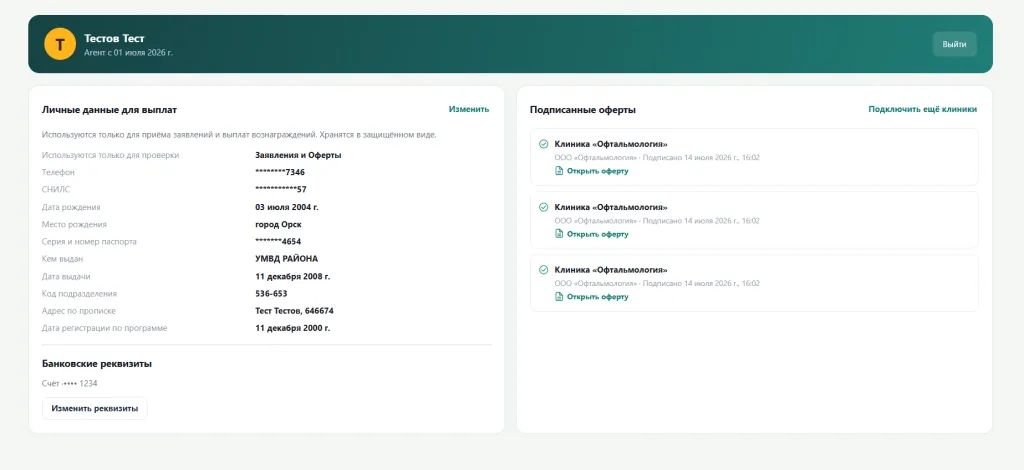Select the second Клиника «Офтальмология» title
Viewport: 1024px width, 470px height.
611,207
